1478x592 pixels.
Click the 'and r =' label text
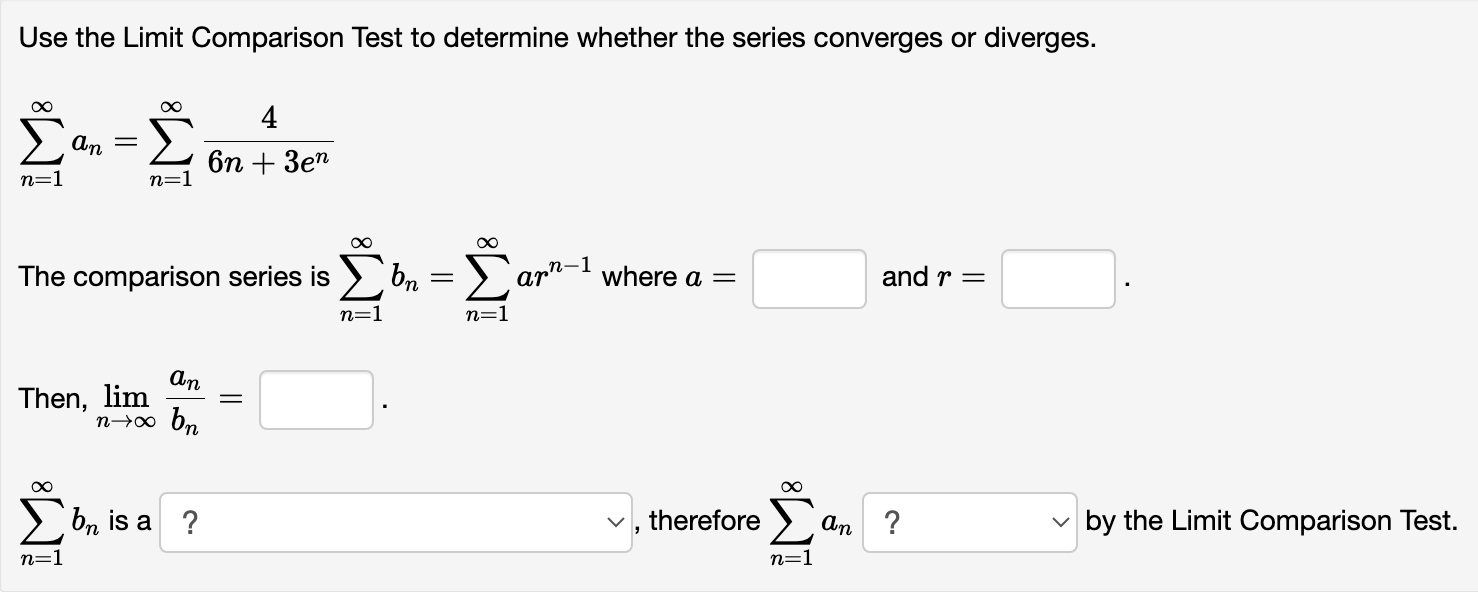pyautogui.click(x=932, y=277)
